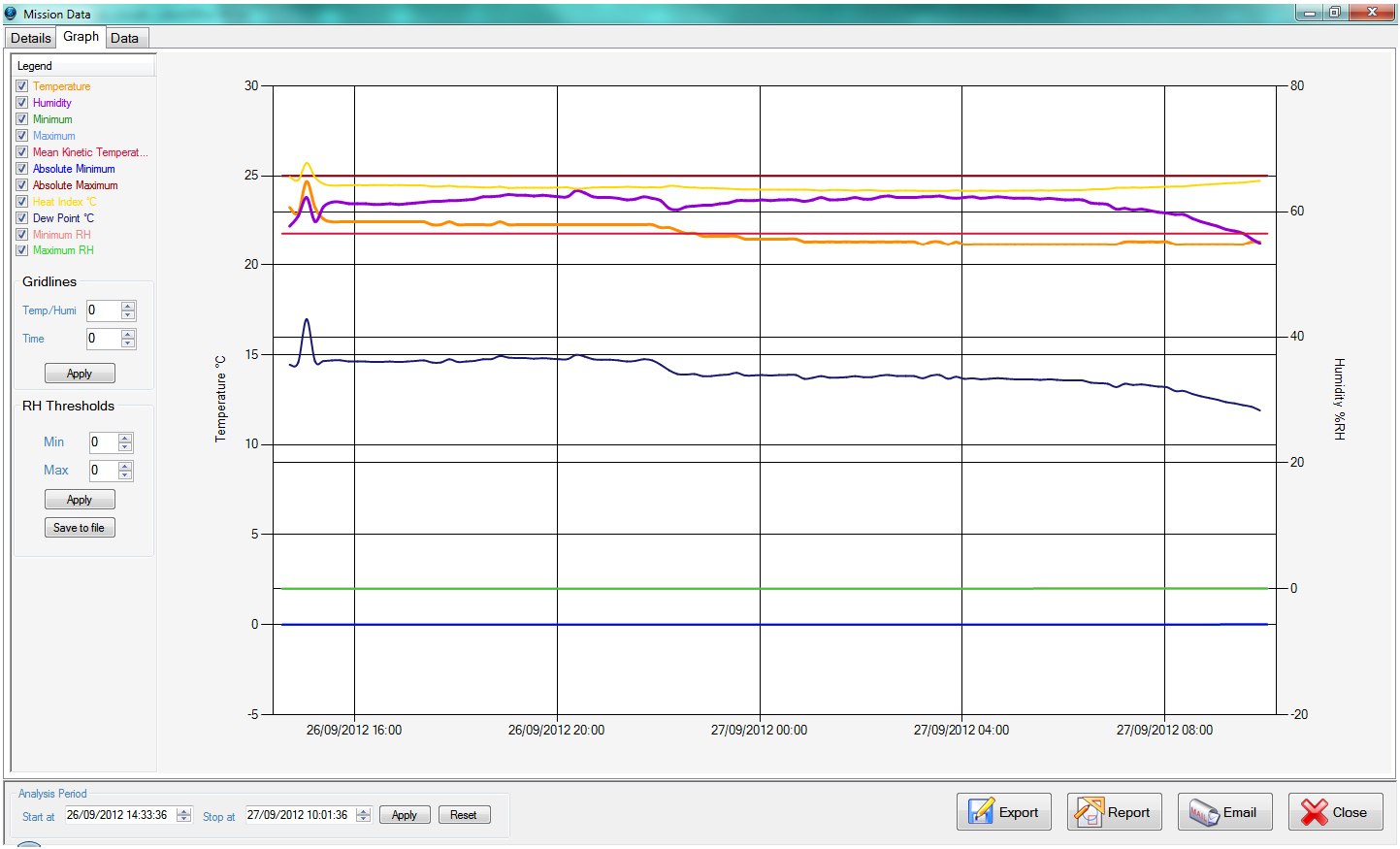Screen dimensions: 1400x849
Task: Toggle the Humidity series checkbox
Action: coord(21,103)
